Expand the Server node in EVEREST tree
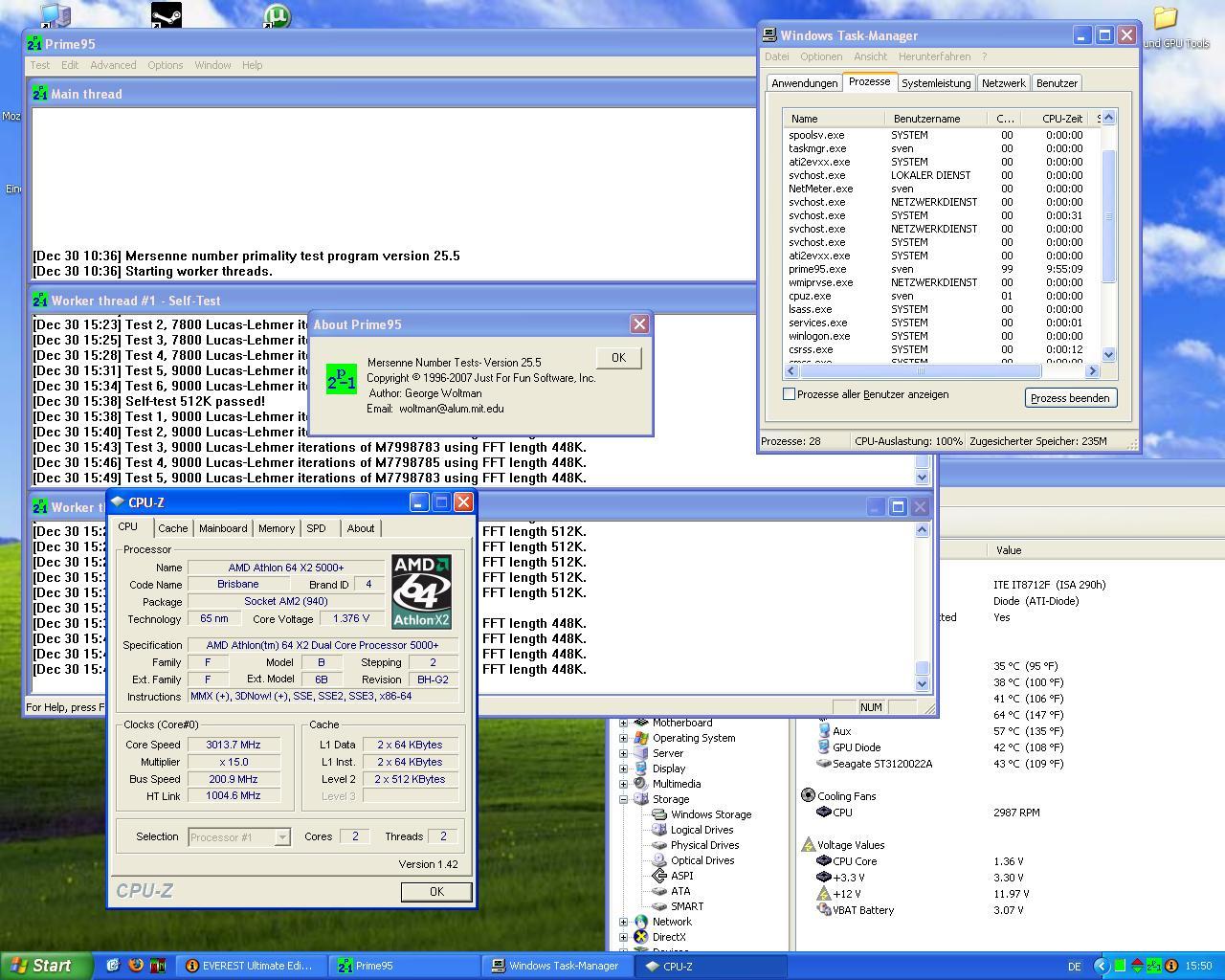The width and height of the screenshot is (1225, 980). [624, 753]
